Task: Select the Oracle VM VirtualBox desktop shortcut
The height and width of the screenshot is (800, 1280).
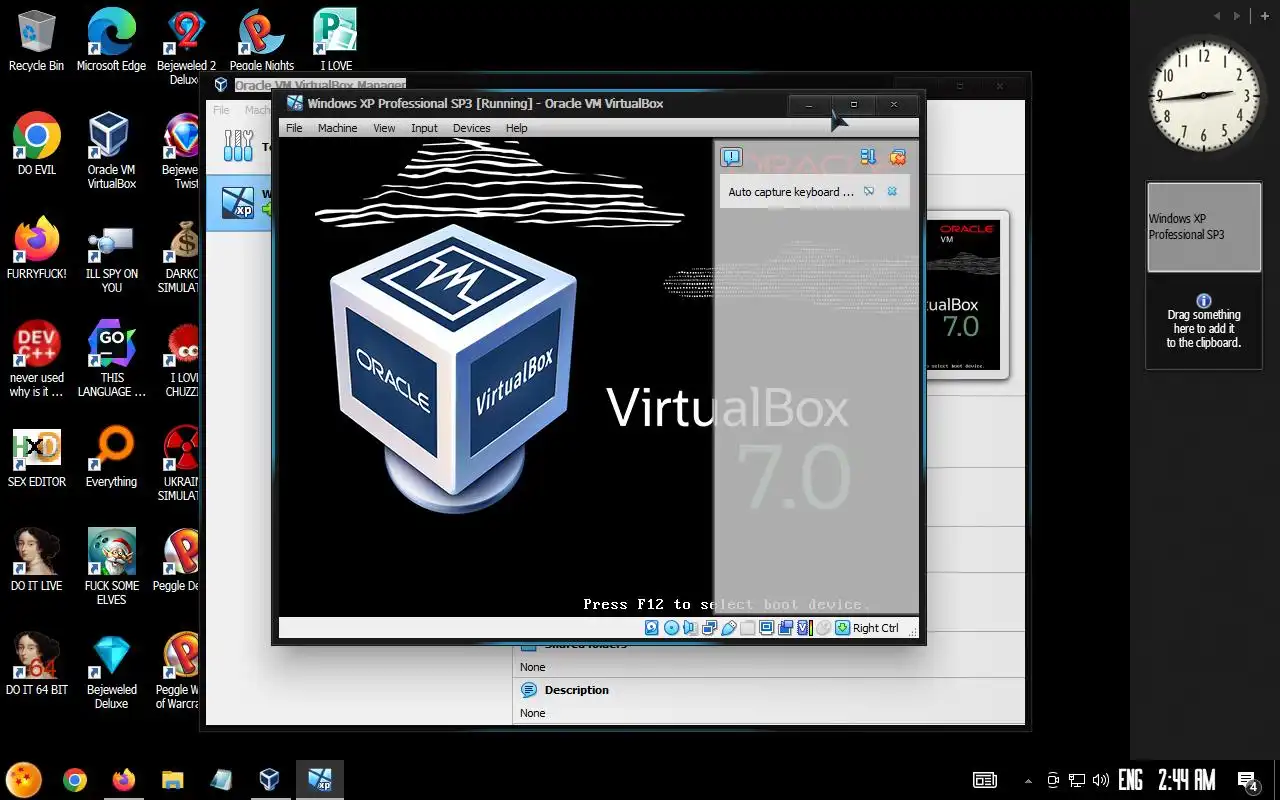Action: click(x=111, y=150)
